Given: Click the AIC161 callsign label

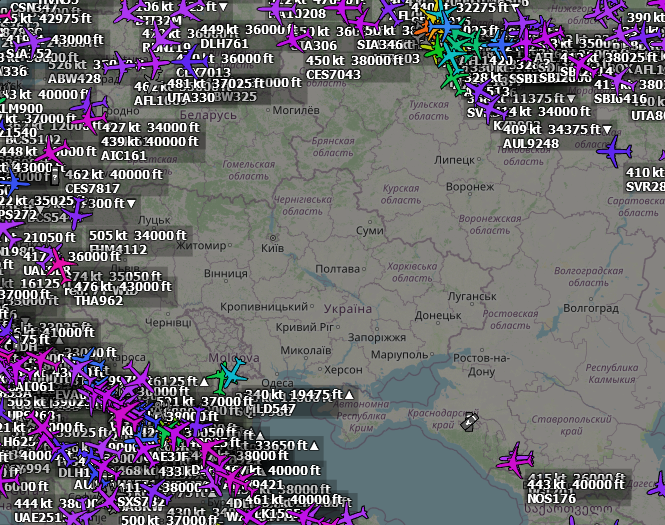Looking at the screenshot, I should point(123,156).
